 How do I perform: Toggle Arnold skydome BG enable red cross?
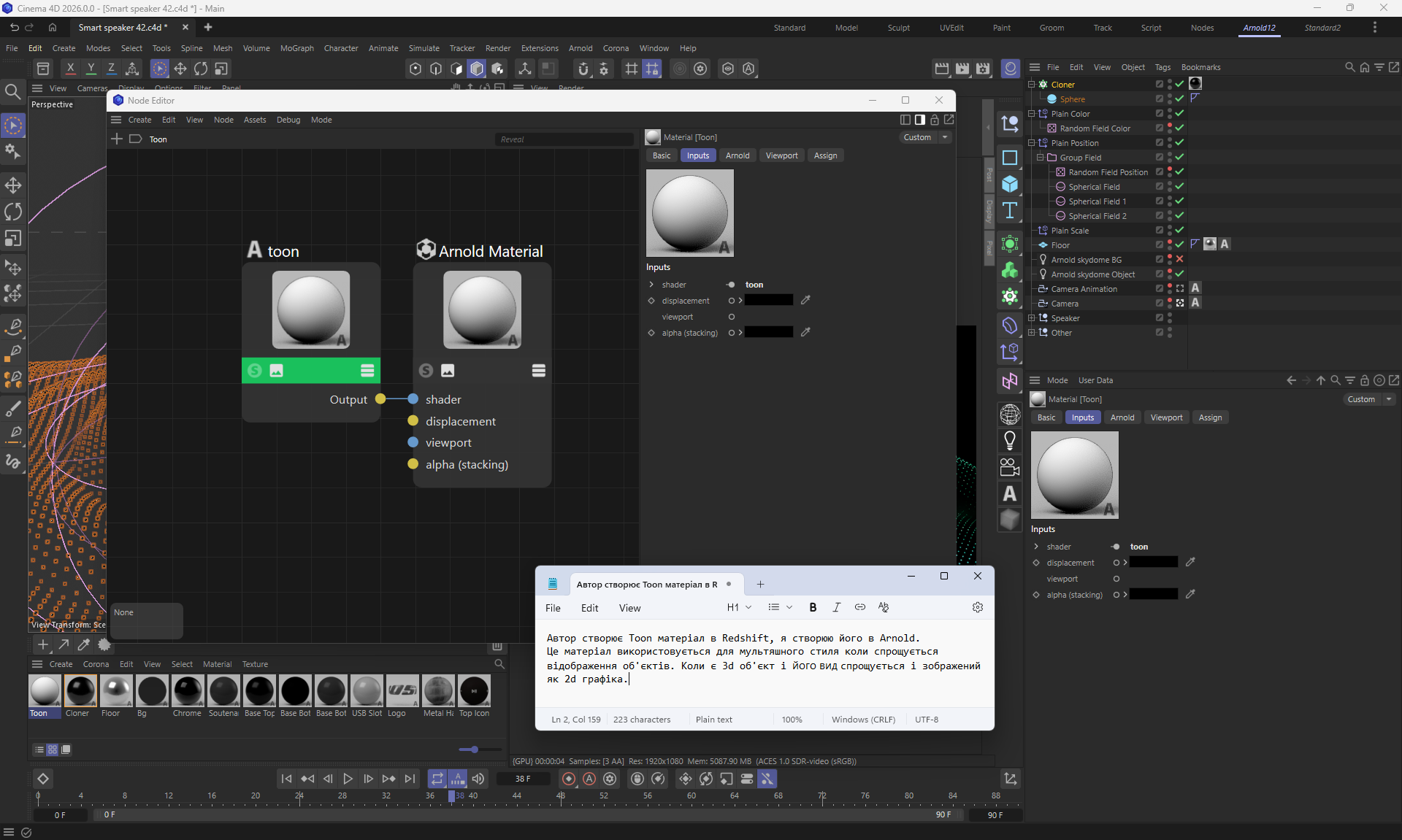click(1179, 259)
